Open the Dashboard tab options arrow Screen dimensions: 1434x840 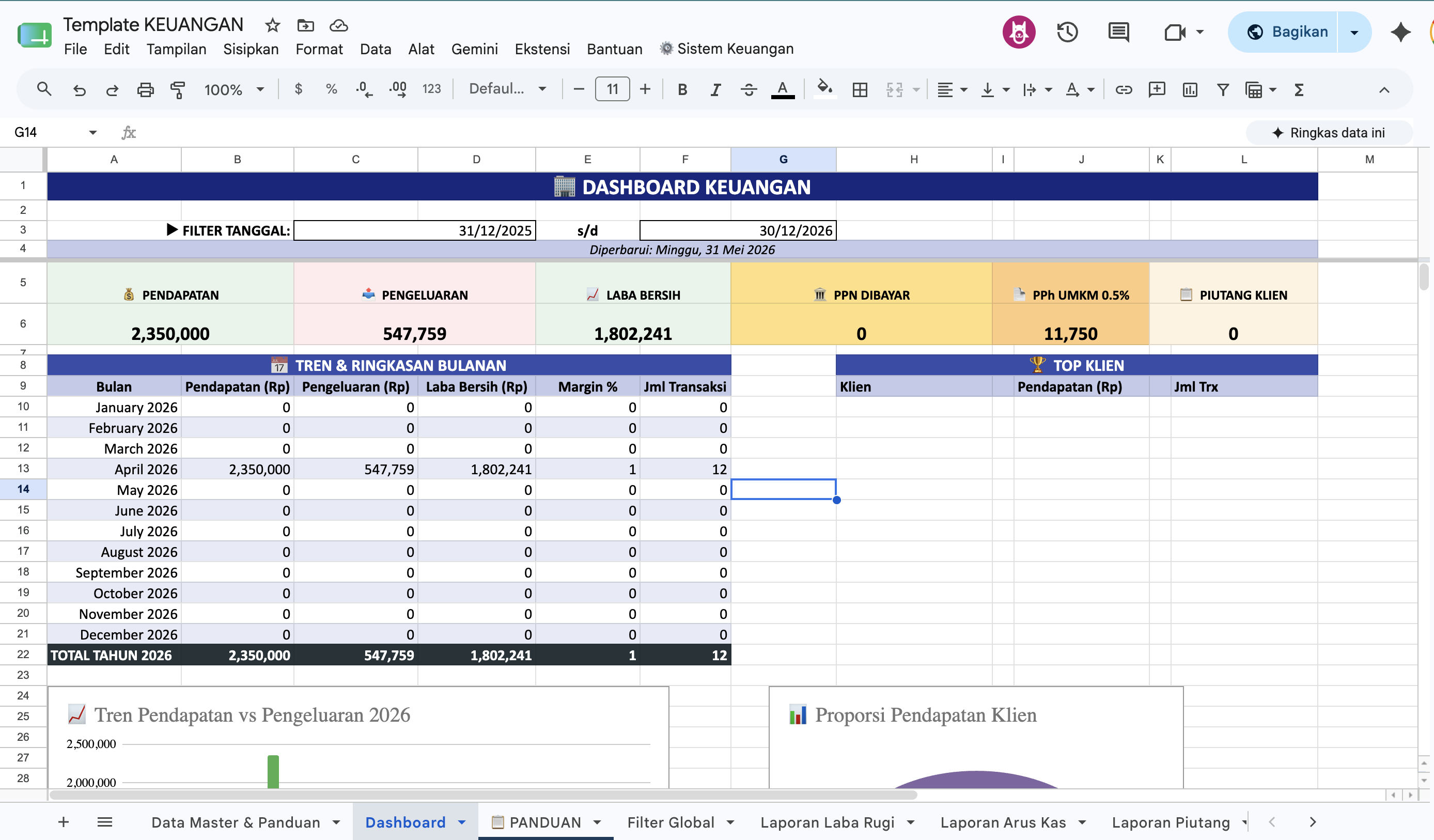pos(462,822)
